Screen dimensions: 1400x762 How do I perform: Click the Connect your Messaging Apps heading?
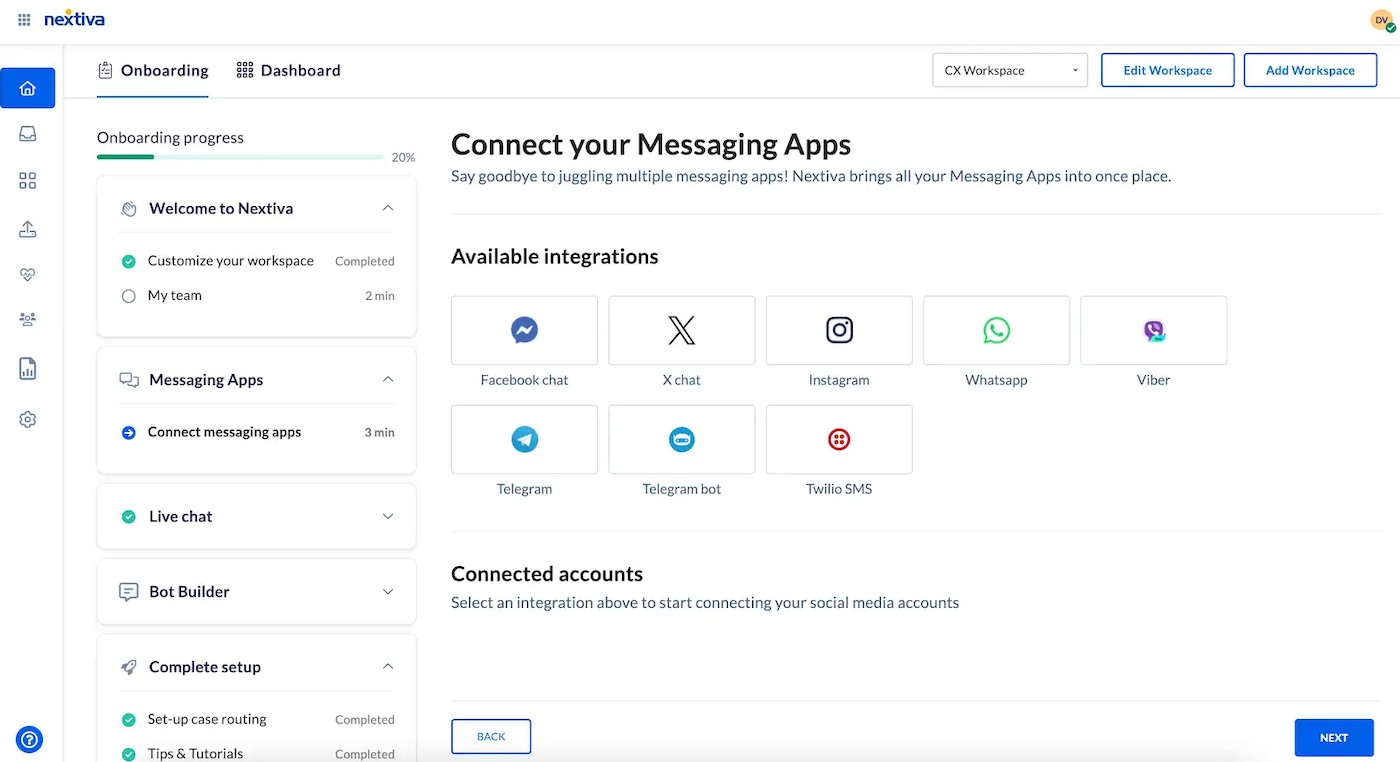(651, 145)
